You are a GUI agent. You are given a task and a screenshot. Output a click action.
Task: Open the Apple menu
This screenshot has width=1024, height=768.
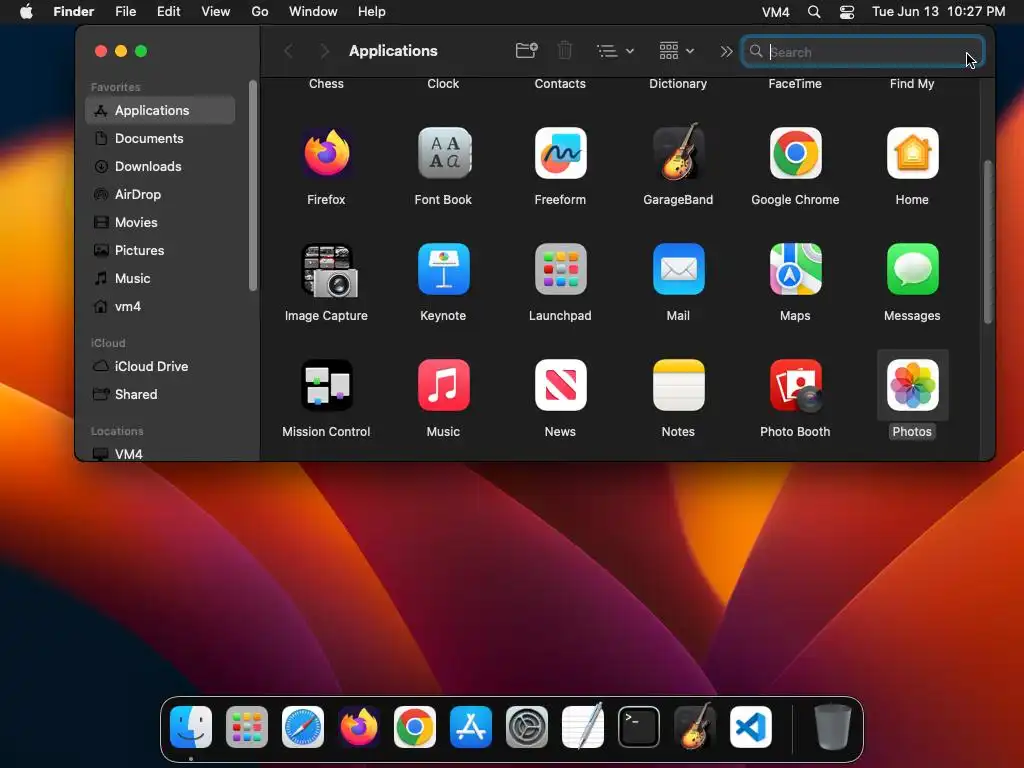pos(26,12)
